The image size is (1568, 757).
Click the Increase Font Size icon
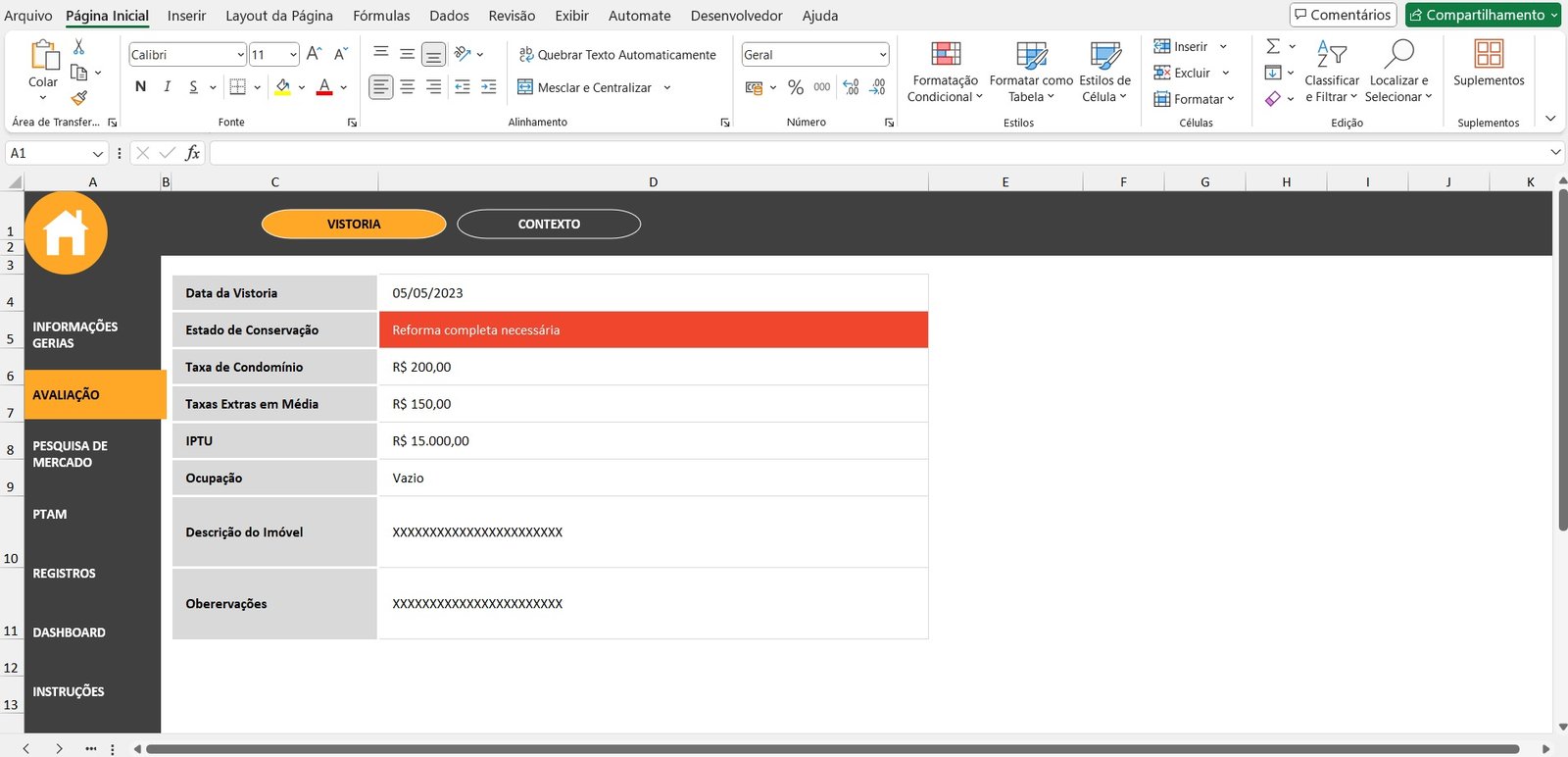pyautogui.click(x=314, y=54)
